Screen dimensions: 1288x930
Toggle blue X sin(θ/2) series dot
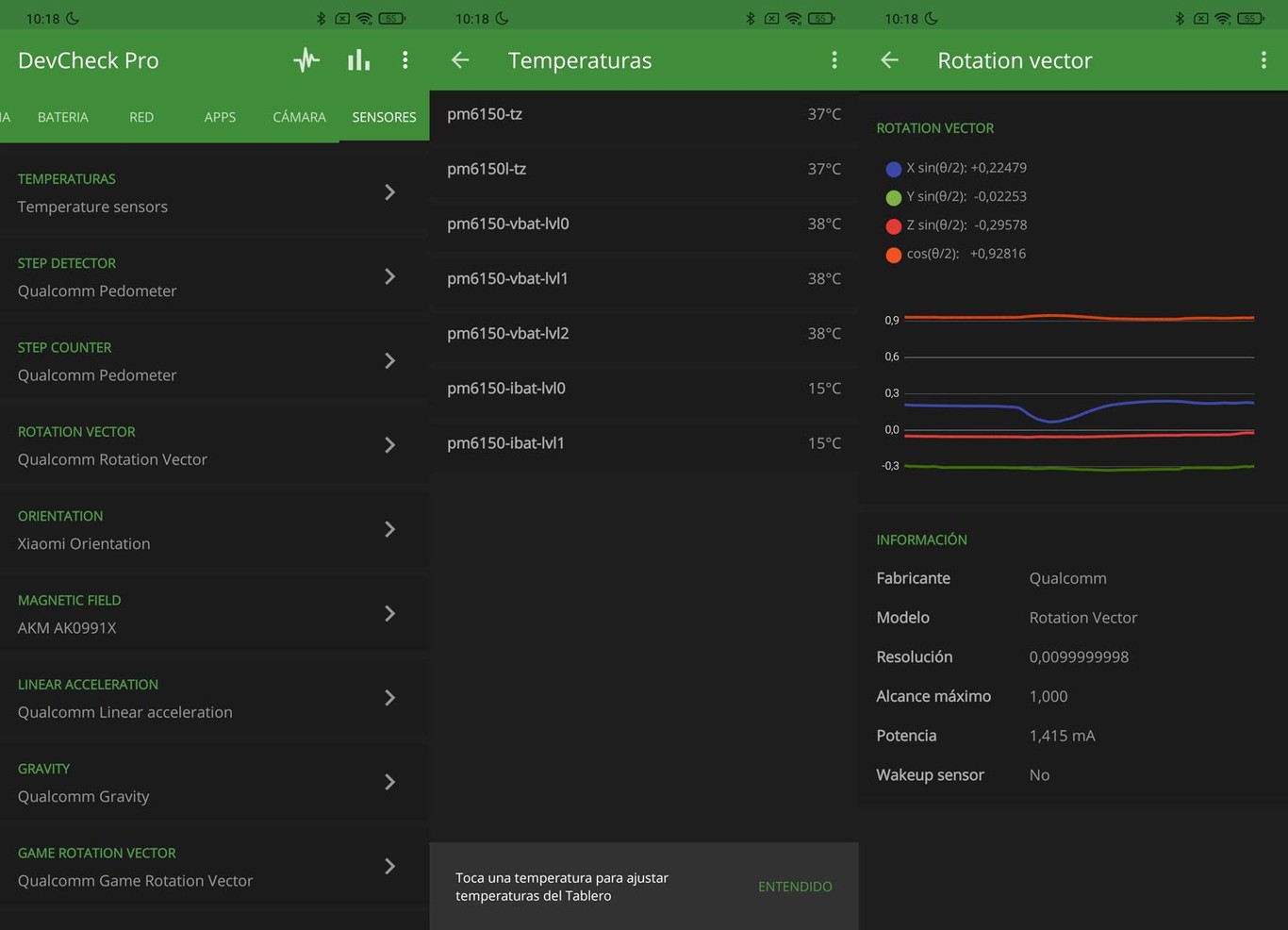click(x=893, y=169)
